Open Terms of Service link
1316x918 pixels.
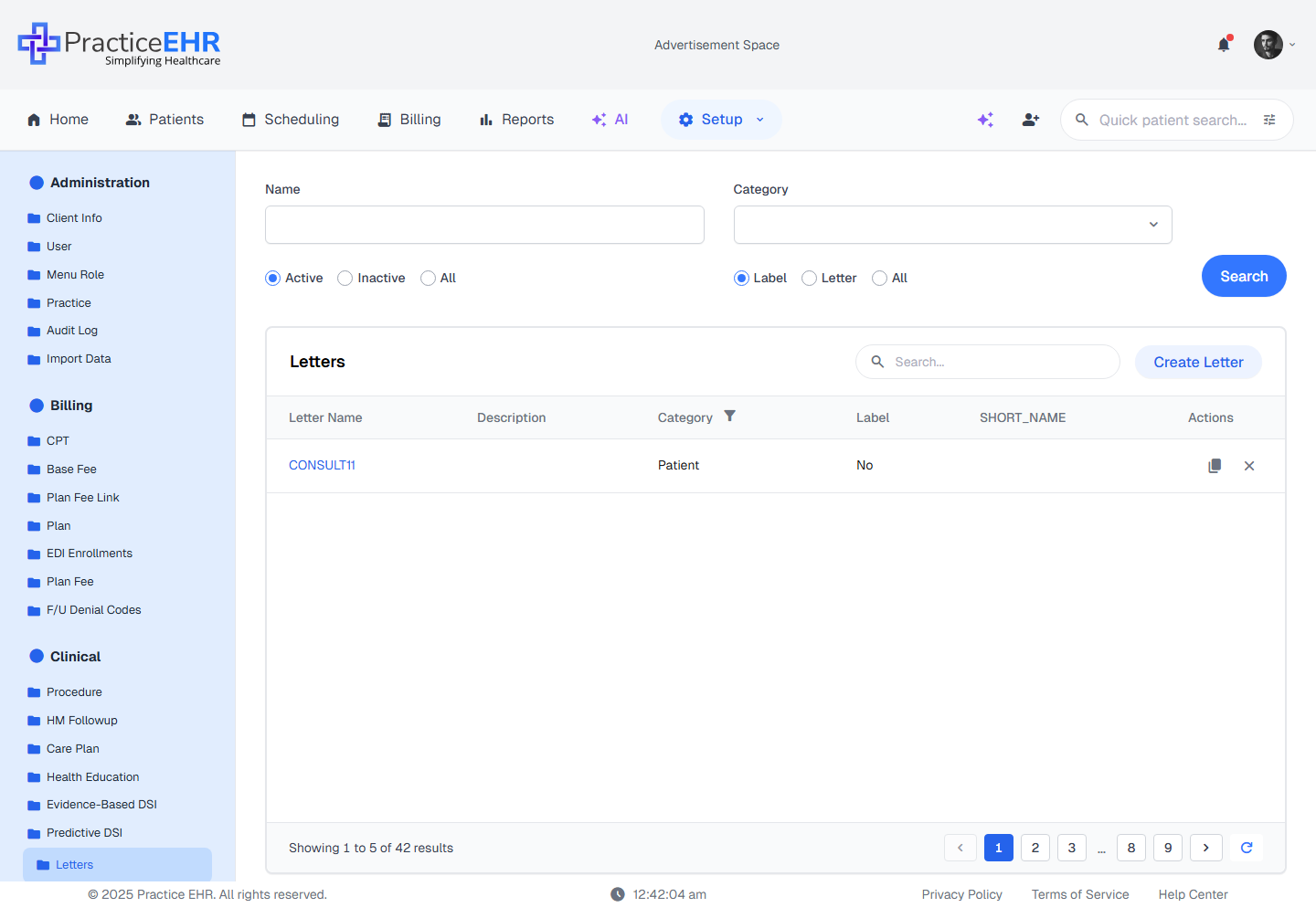[1080, 895]
